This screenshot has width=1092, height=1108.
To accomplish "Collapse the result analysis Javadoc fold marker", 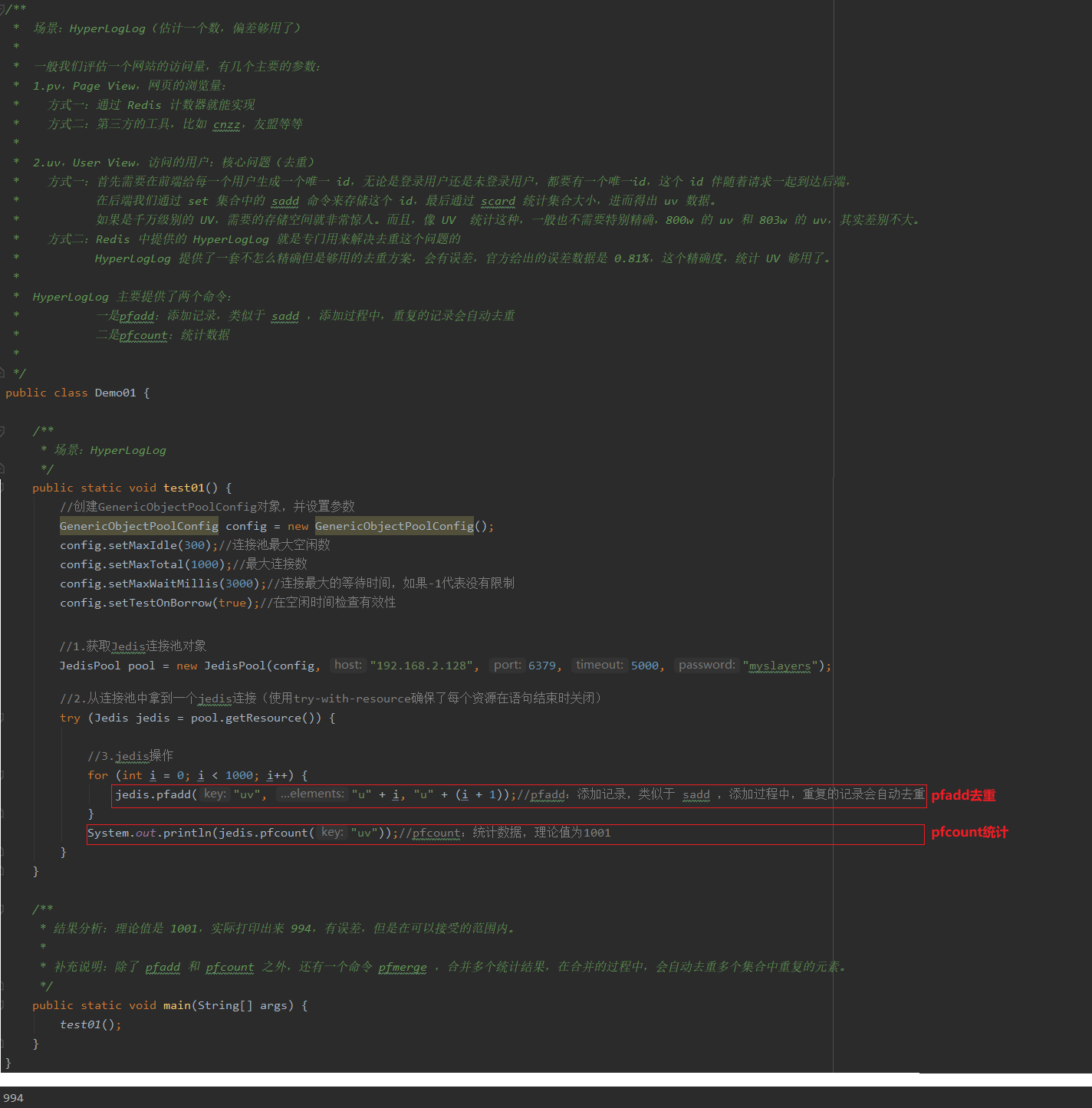I will click(x=2, y=909).
